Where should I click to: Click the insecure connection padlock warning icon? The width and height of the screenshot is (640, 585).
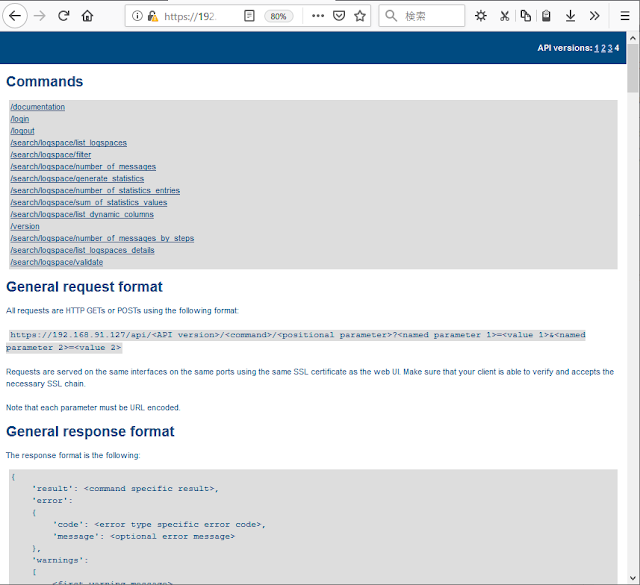pyautogui.click(x=153, y=16)
